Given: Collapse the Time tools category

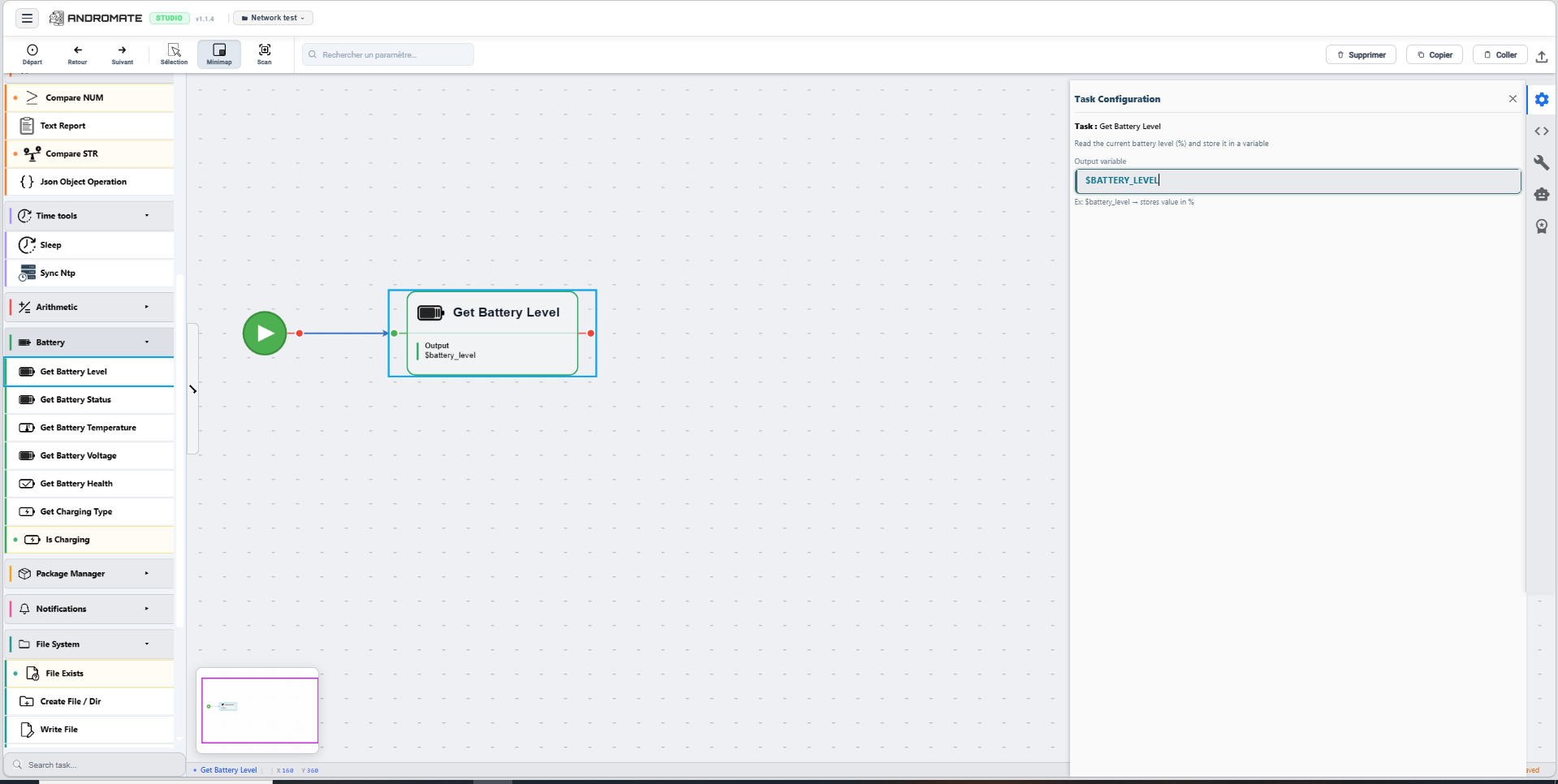Looking at the screenshot, I should pyautogui.click(x=90, y=216).
